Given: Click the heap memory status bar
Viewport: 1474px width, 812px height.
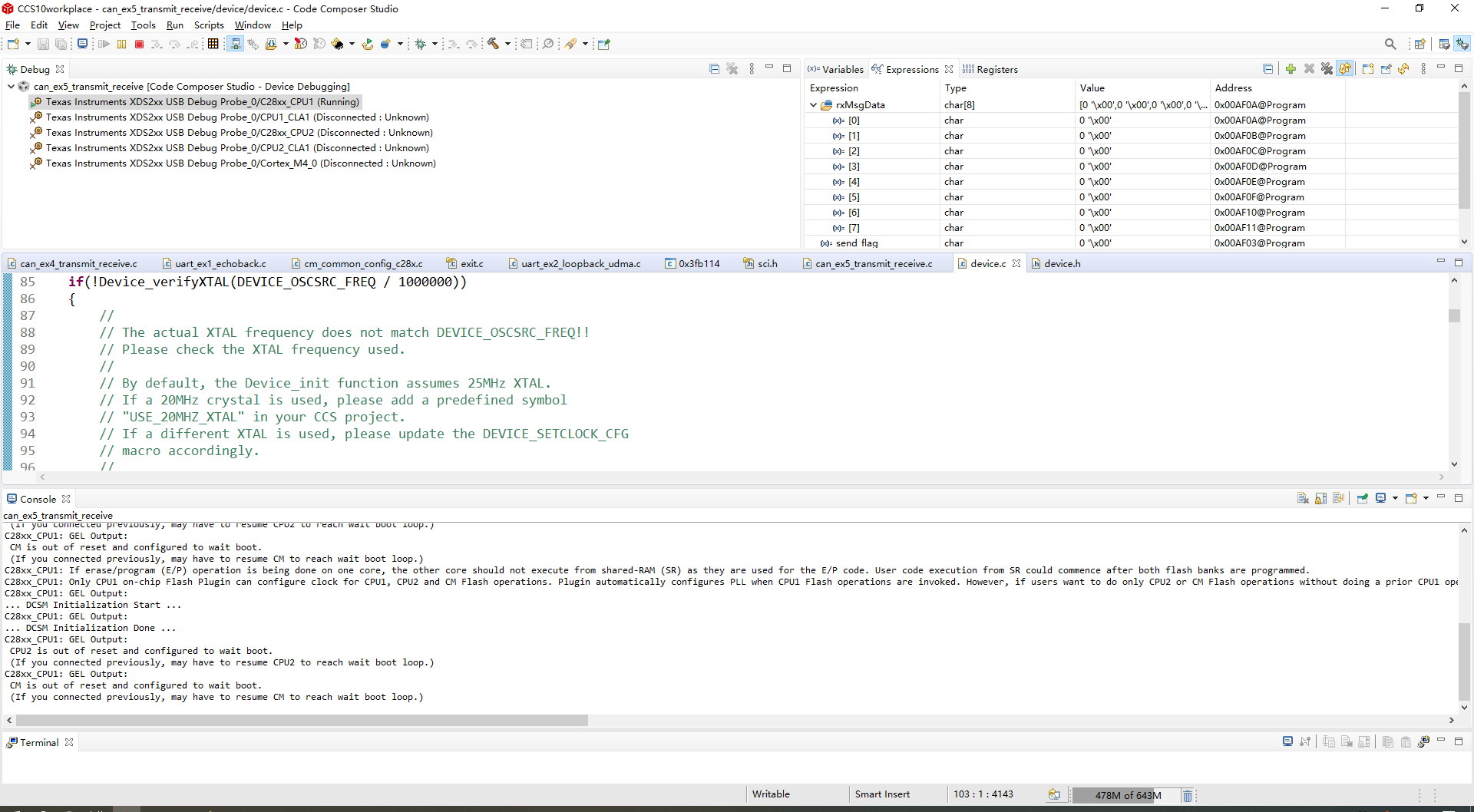Looking at the screenshot, I should click(1127, 795).
